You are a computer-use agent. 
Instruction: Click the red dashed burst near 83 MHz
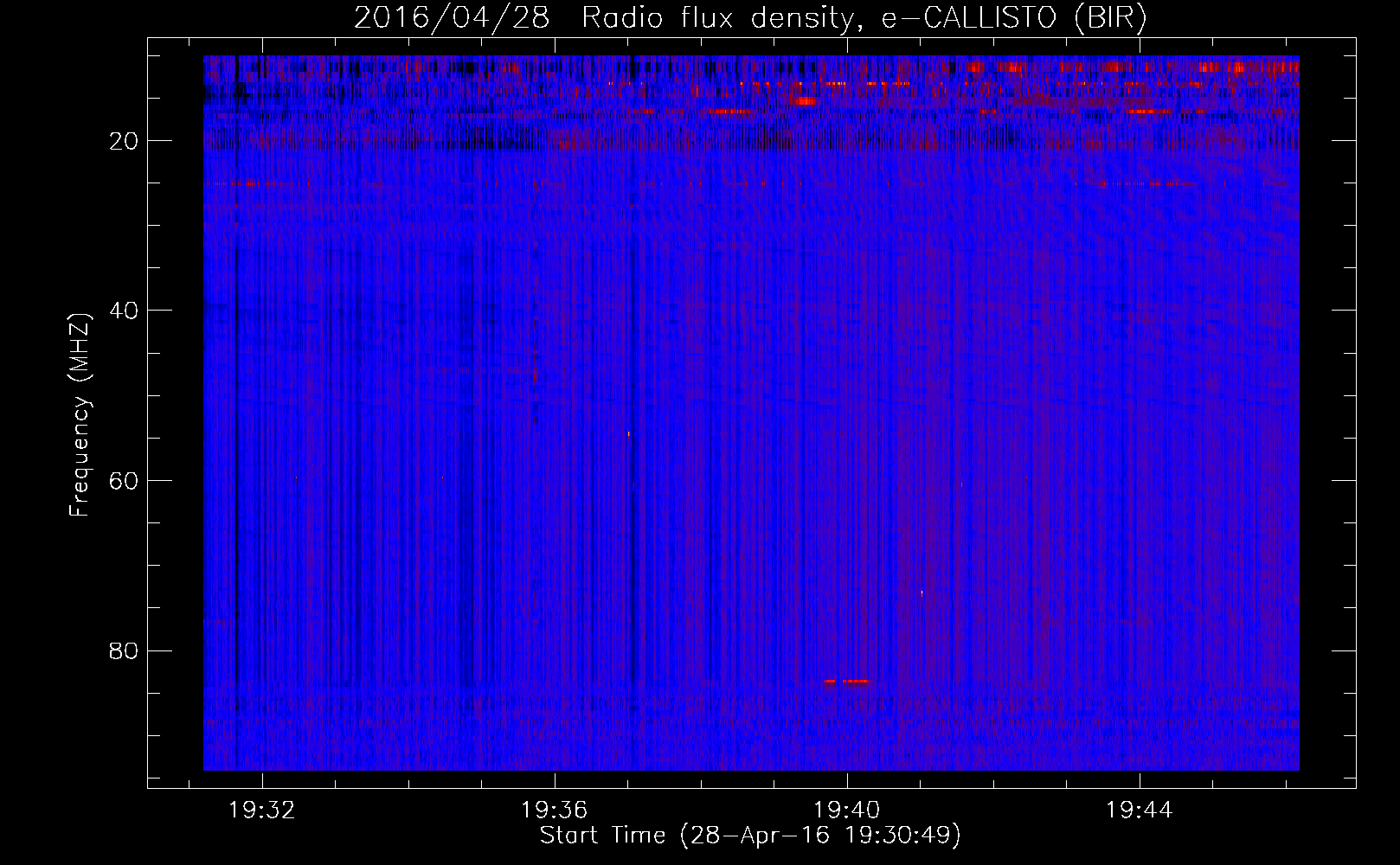847,682
